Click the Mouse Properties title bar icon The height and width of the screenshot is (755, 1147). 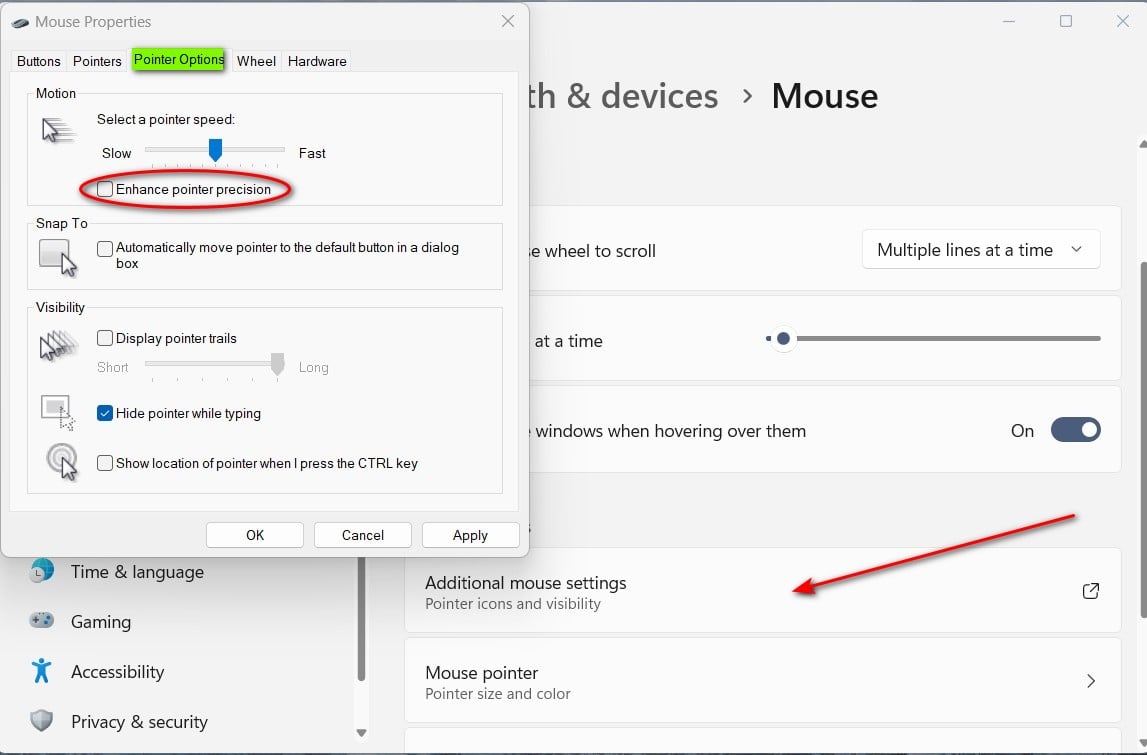click(22, 21)
